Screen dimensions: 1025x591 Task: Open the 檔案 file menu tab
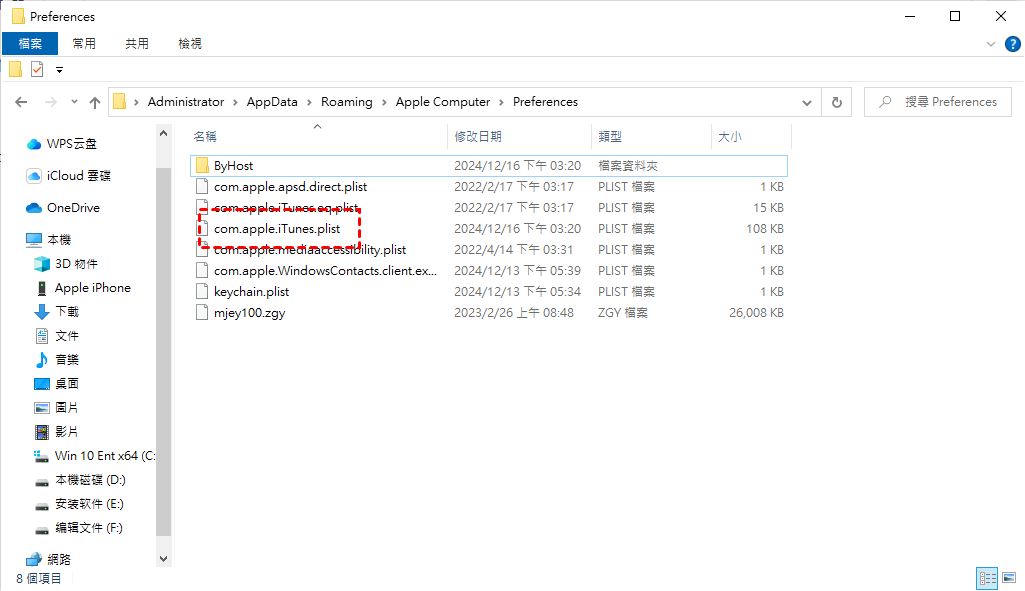[x=30, y=44]
